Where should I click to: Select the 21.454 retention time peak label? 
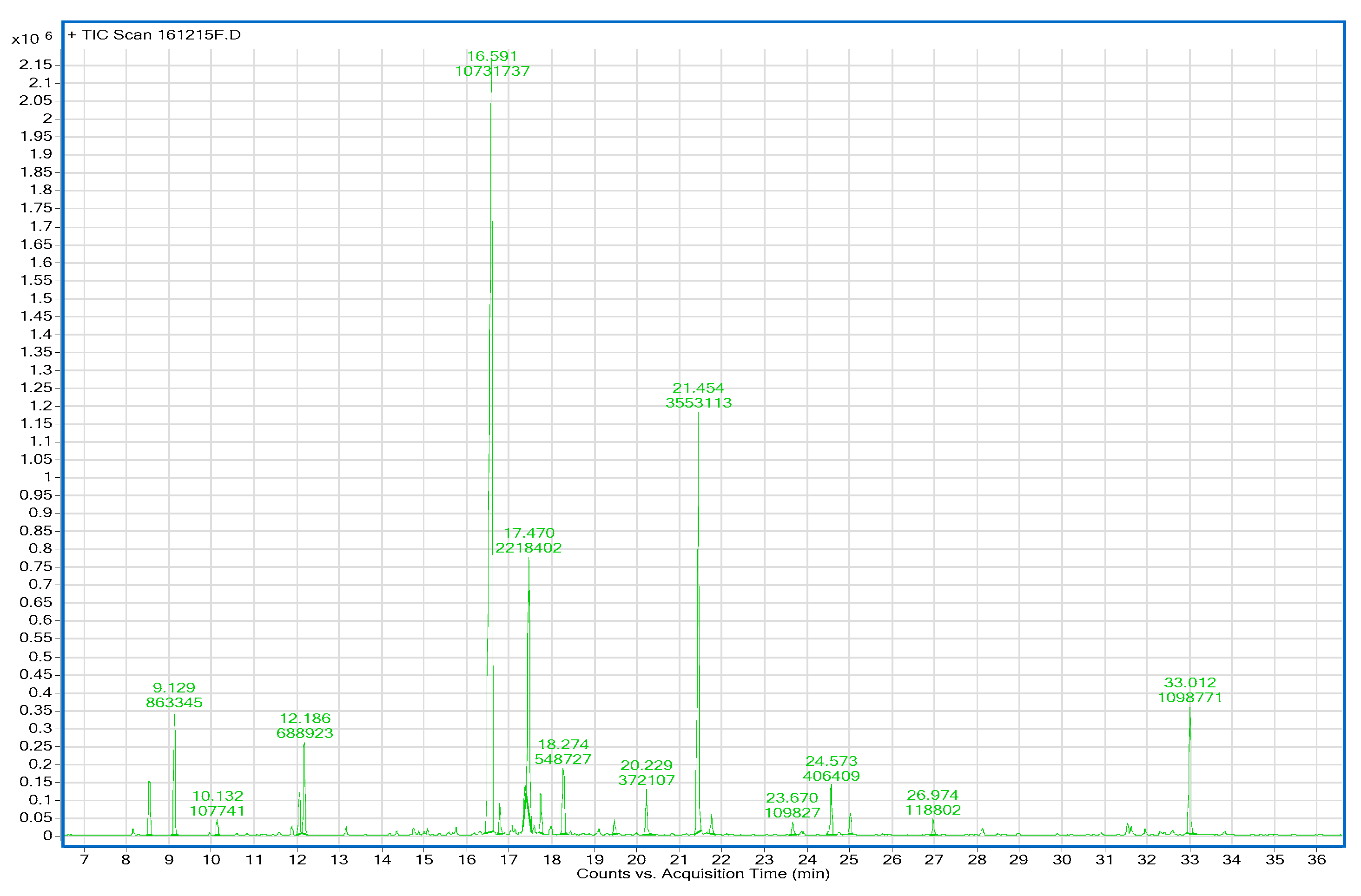698,388
